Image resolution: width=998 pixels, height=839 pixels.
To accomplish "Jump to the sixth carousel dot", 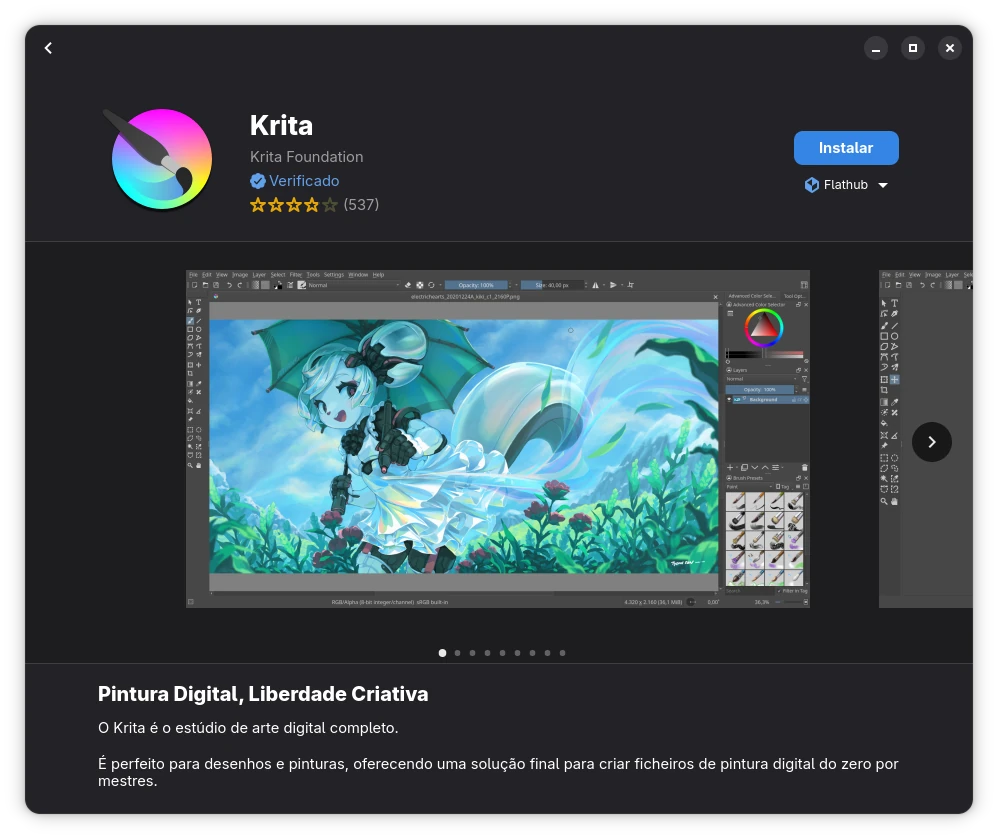I will tap(517, 652).
